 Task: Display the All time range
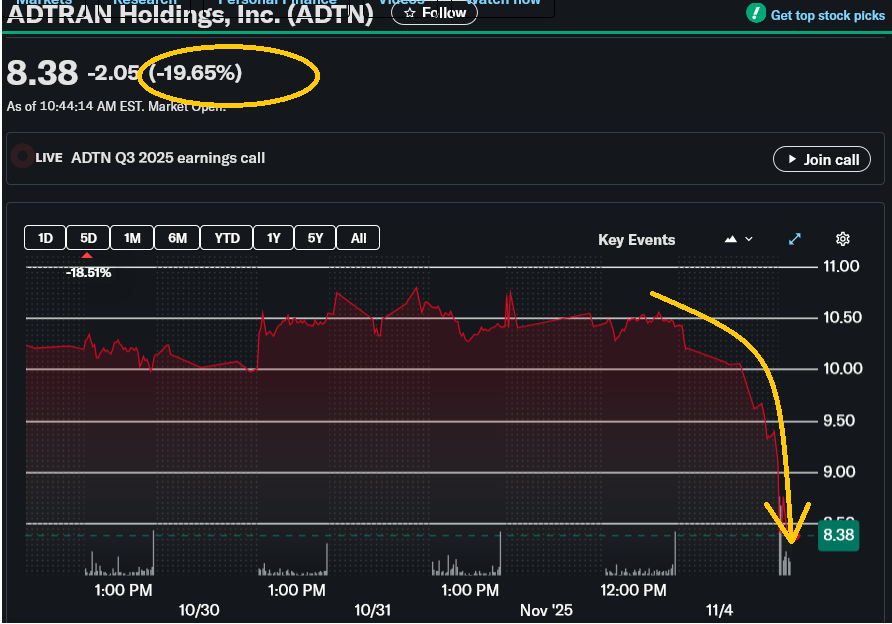(x=358, y=238)
